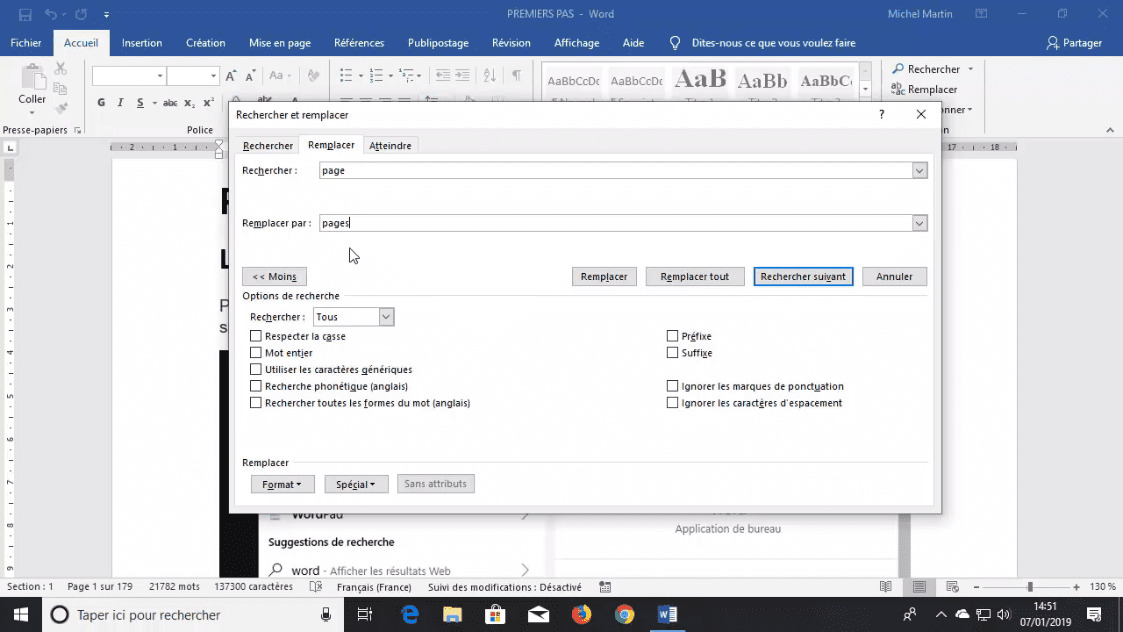Click the Cut scissors icon
Image resolution: width=1123 pixels, height=632 pixels.
click(x=61, y=69)
